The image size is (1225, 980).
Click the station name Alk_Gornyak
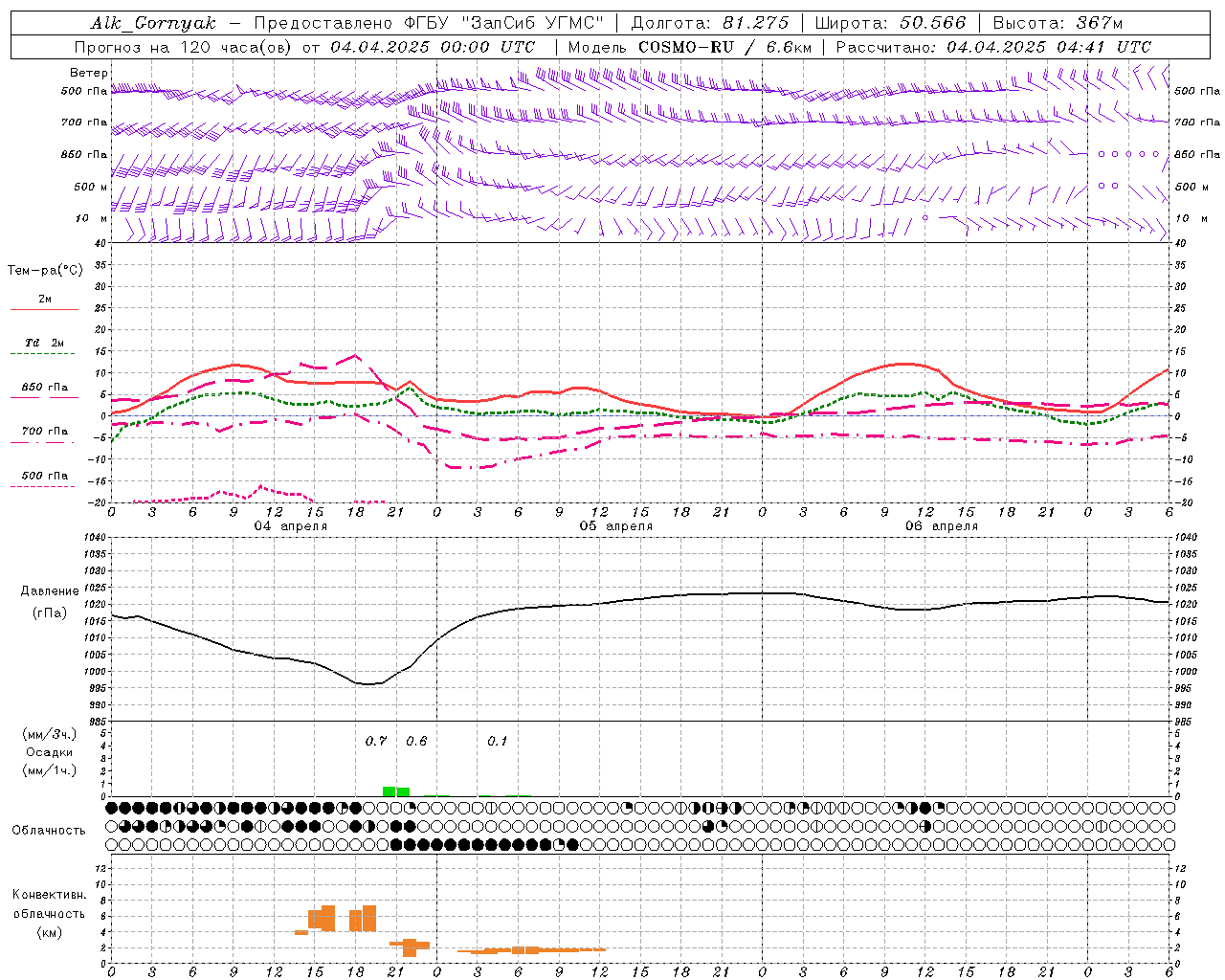coord(153,23)
